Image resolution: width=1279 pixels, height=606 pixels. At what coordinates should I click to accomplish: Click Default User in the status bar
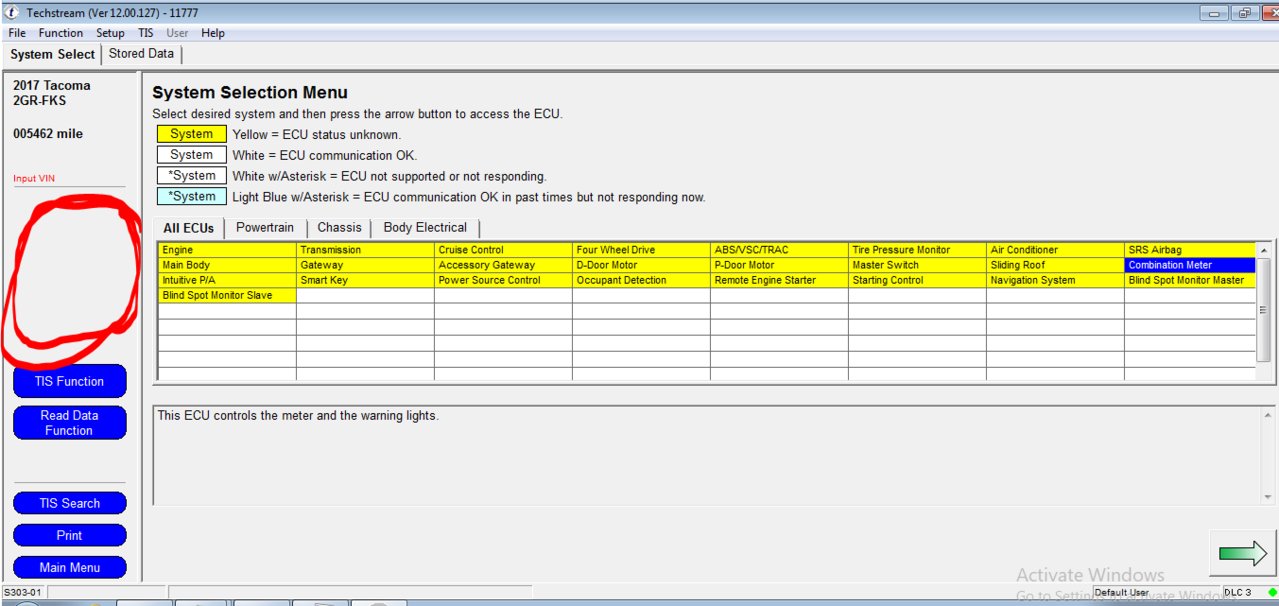[1121, 593]
